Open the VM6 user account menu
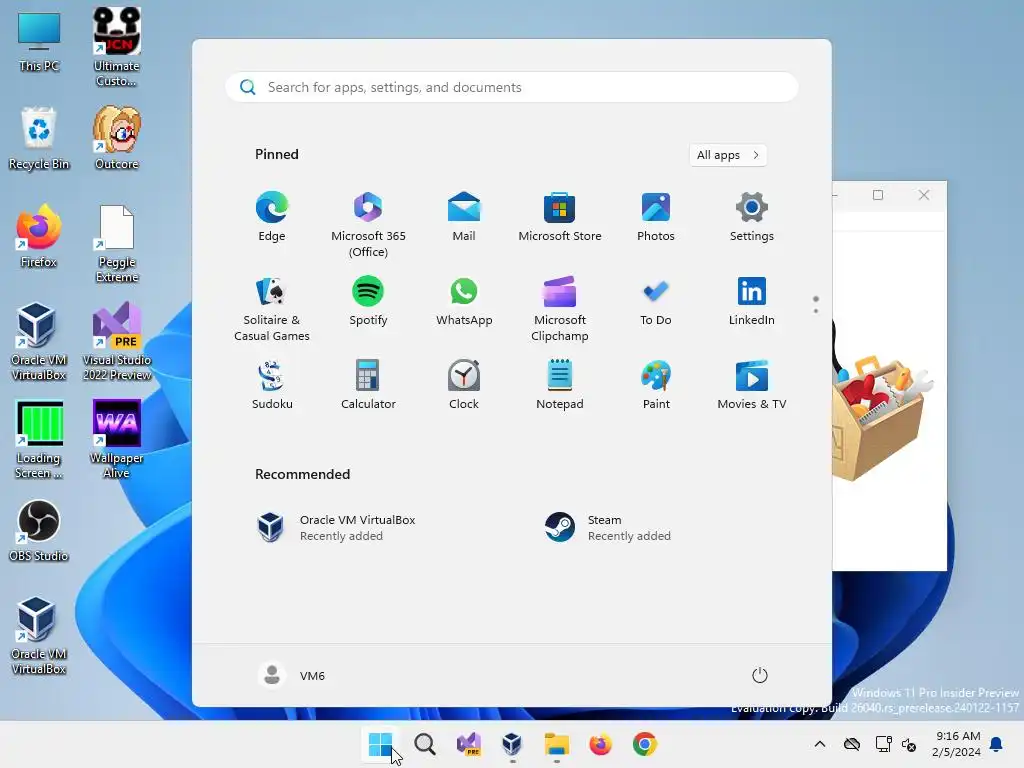This screenshot has width=1024, height=768. 291,675
